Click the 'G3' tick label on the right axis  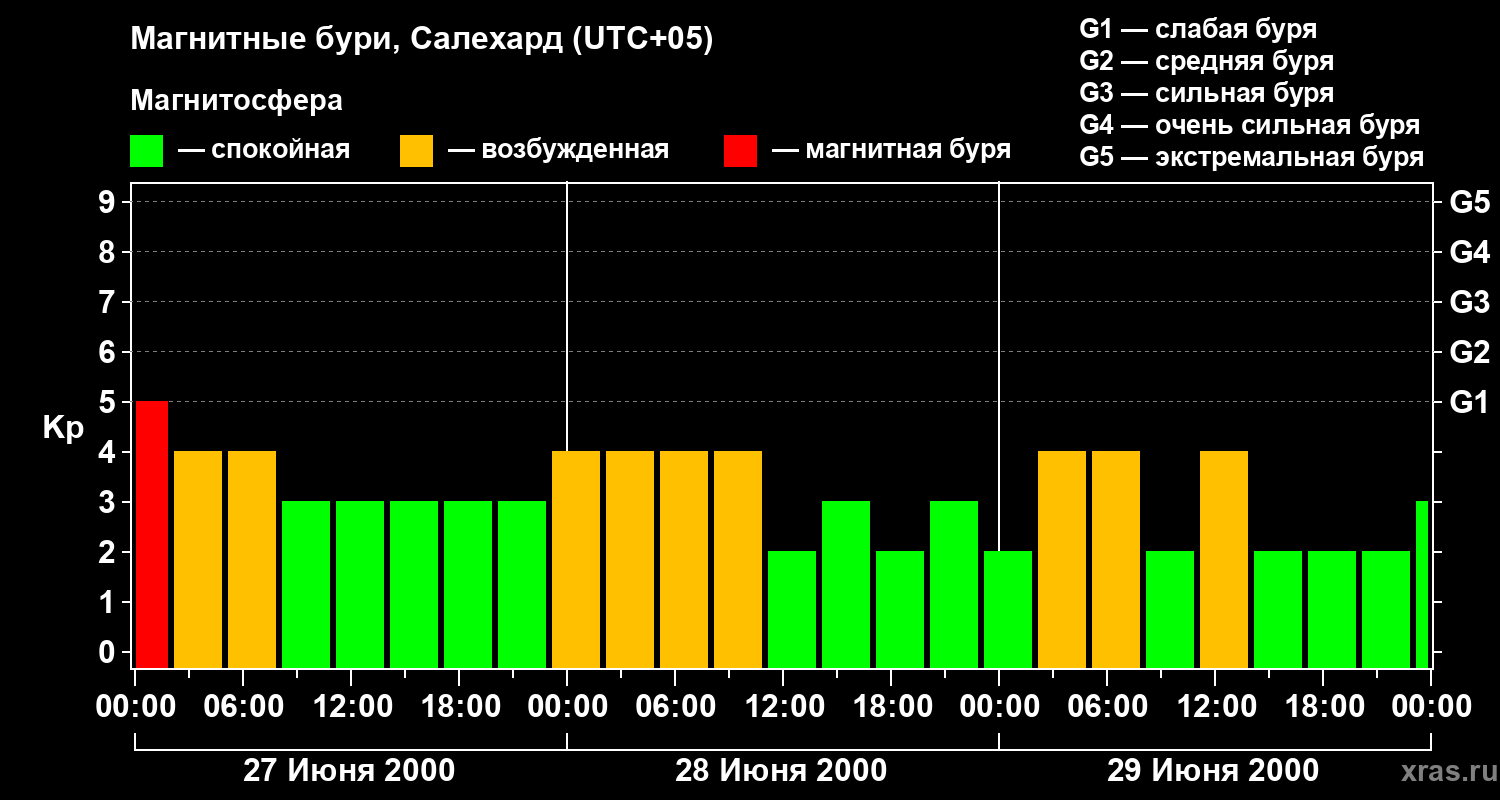click(x=1469, y=302)
